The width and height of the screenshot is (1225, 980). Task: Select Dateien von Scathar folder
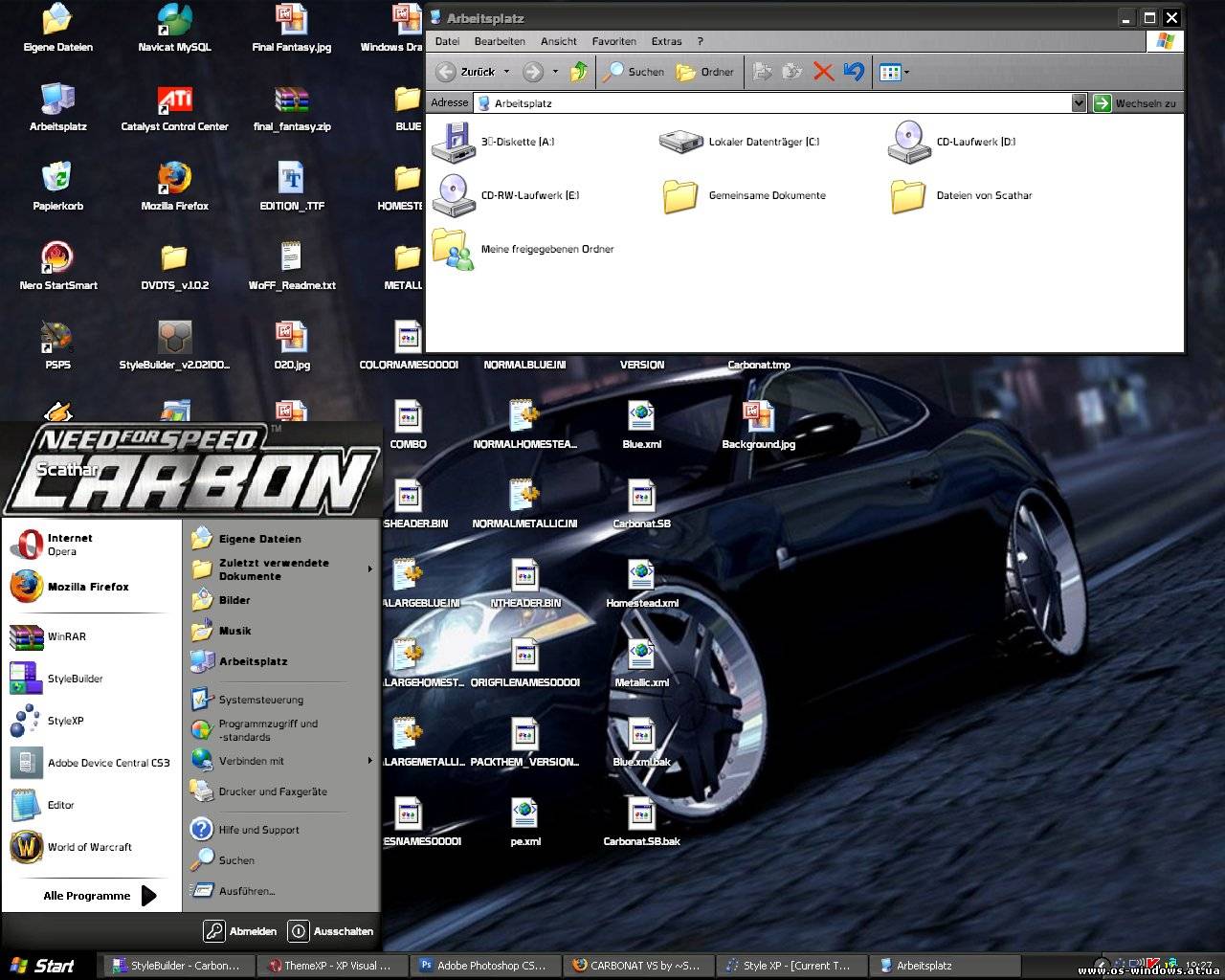point(961,195)
